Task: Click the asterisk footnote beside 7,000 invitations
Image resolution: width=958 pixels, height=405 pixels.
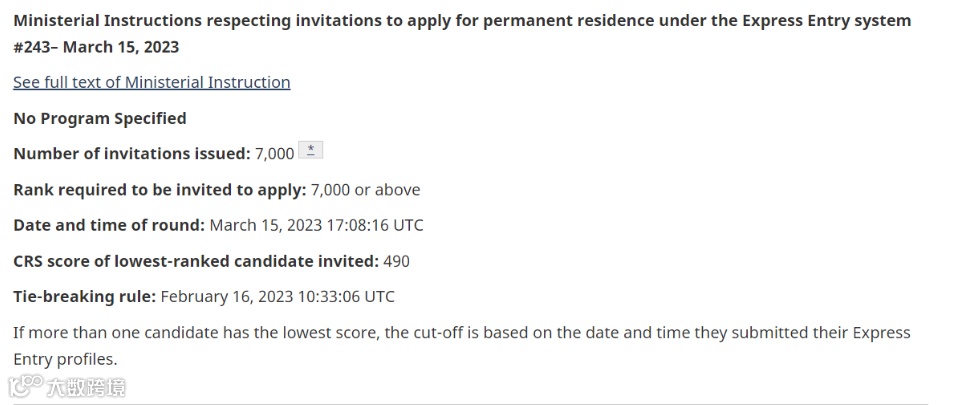Action: tap(311, 151)
